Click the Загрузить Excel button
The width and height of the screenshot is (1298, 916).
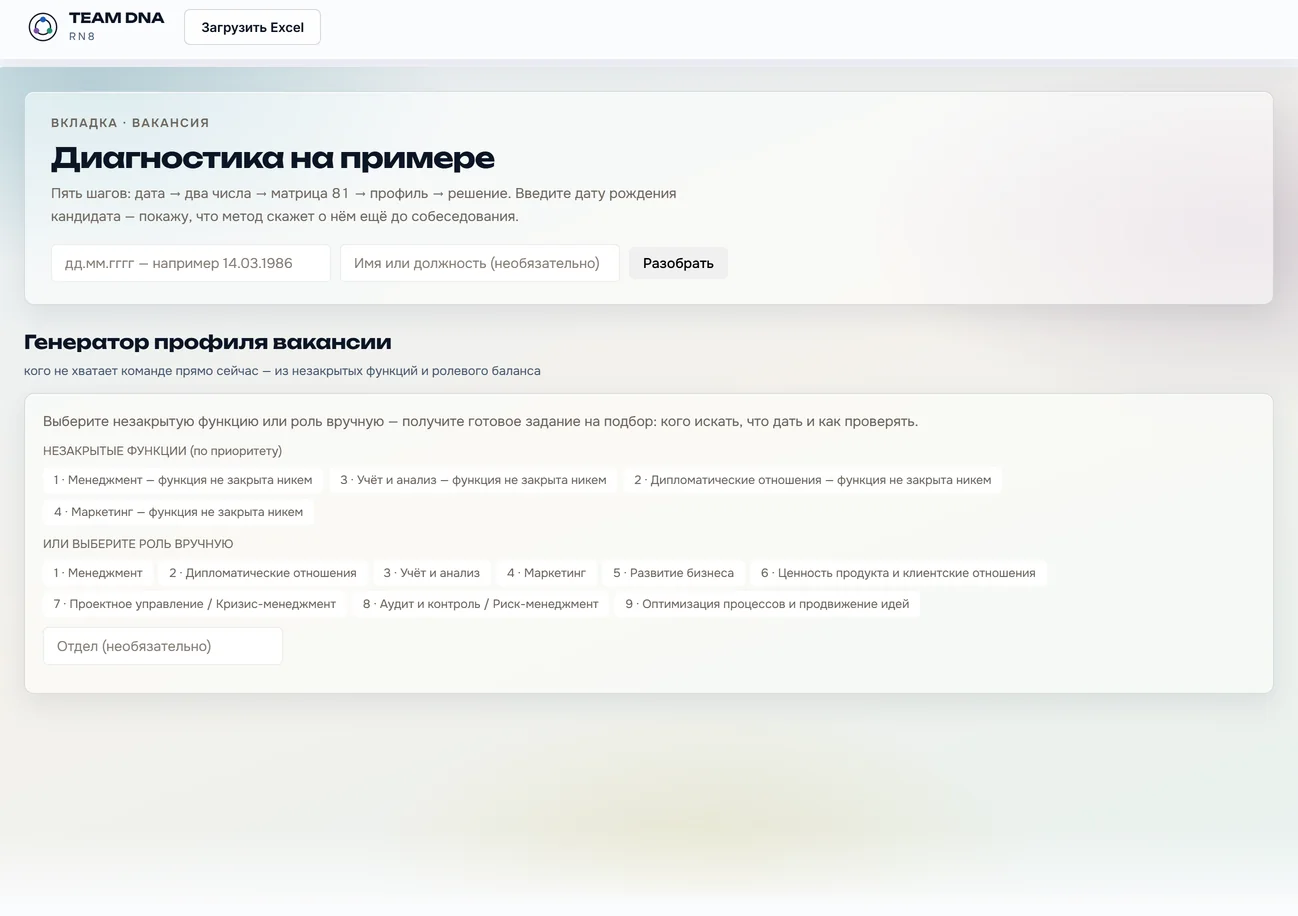pyautogui.click(x=252, y=27)
